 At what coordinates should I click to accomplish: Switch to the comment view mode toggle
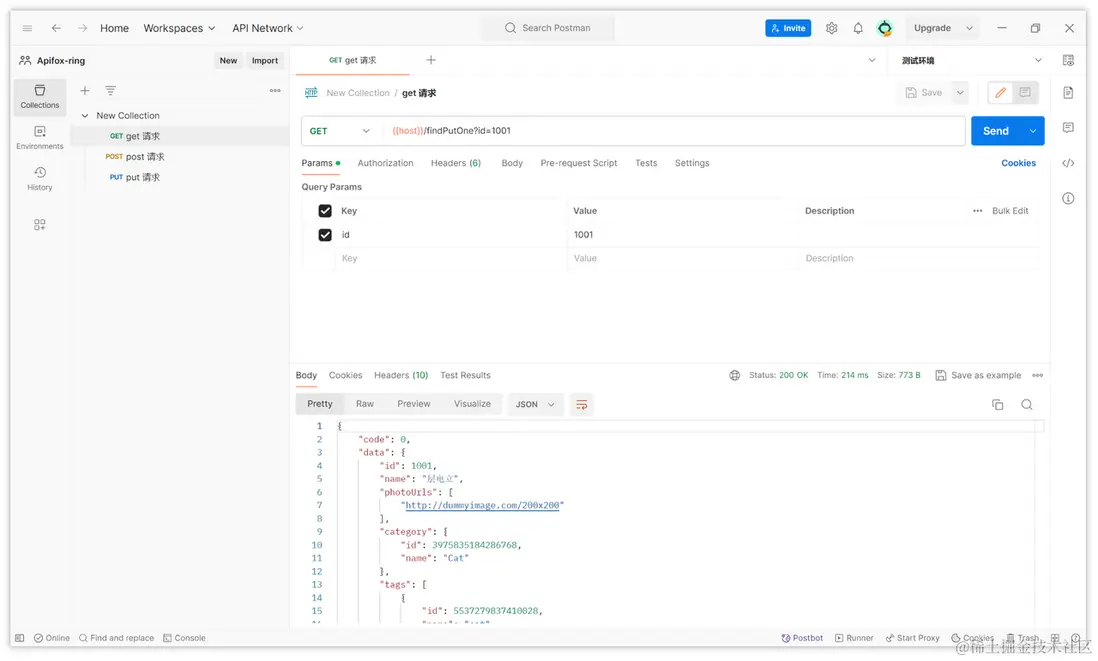[1025, 93]
